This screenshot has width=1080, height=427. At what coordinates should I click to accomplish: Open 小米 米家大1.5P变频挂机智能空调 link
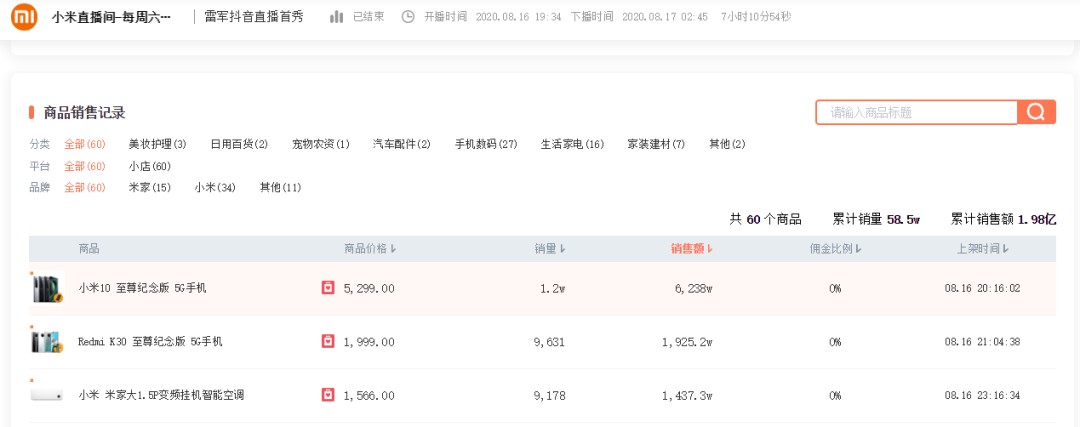[x=160, y=395]
